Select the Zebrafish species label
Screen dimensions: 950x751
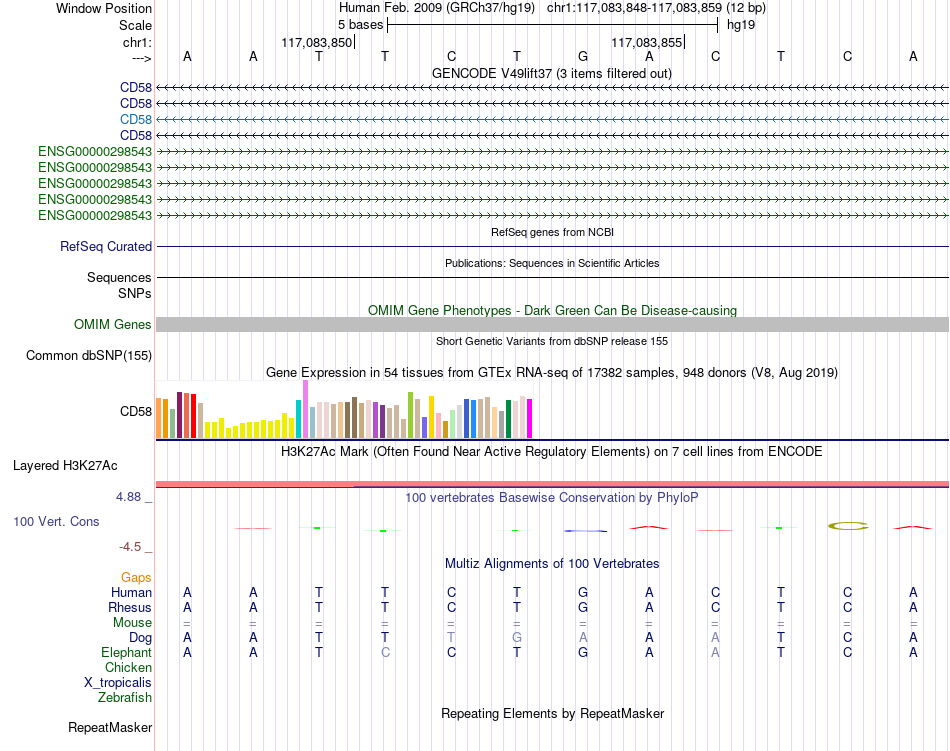(x=125, y=697)
